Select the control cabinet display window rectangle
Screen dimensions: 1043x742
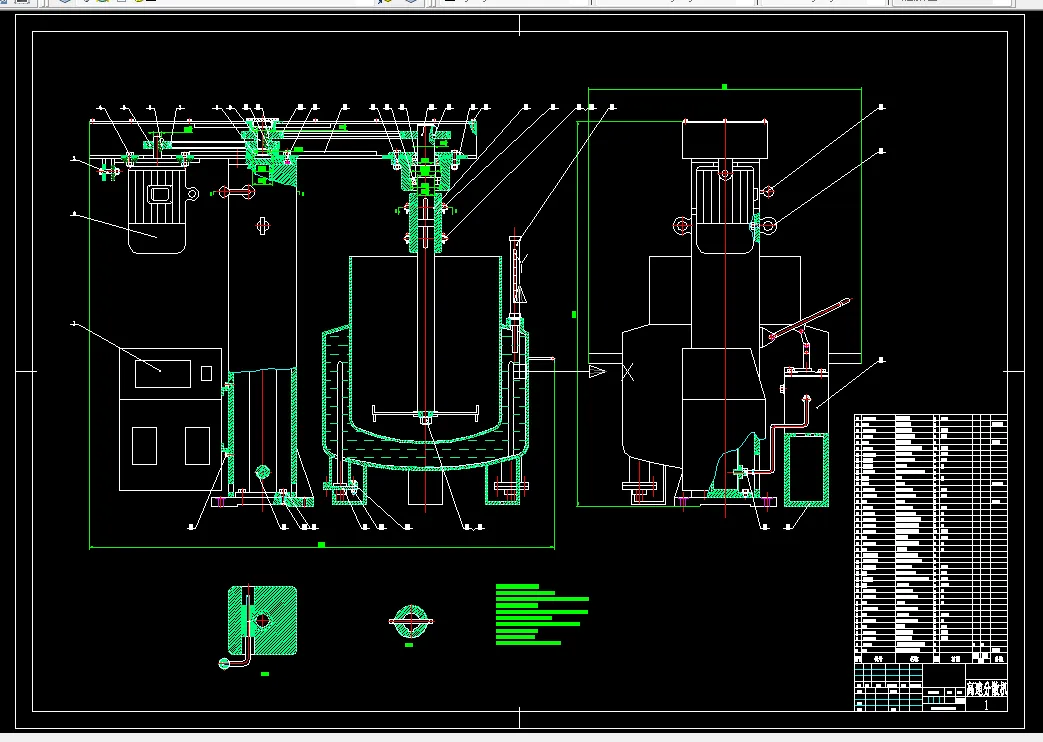[163, 373]
